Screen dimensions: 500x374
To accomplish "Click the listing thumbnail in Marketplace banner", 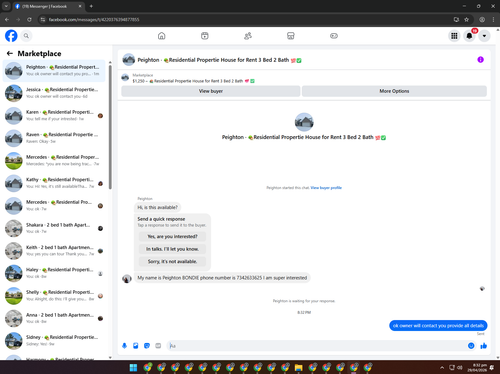I will click(x=125, y=78).
